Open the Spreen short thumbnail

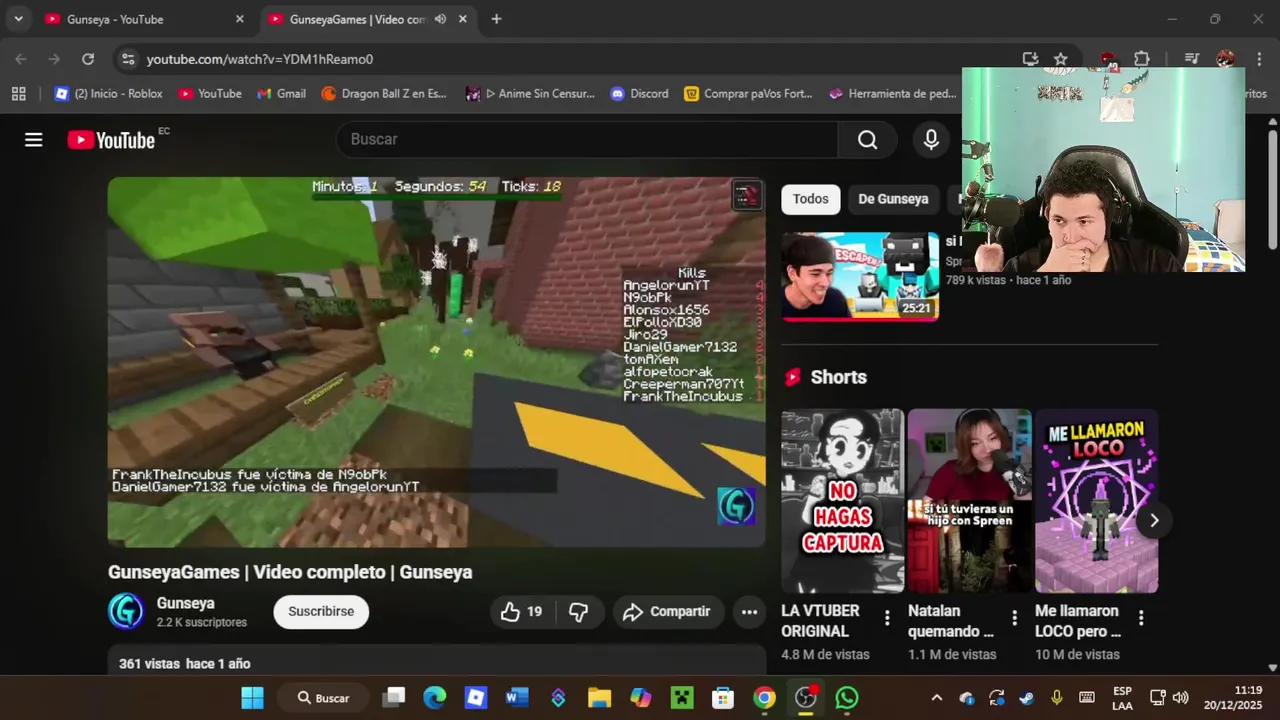(969, 501)
